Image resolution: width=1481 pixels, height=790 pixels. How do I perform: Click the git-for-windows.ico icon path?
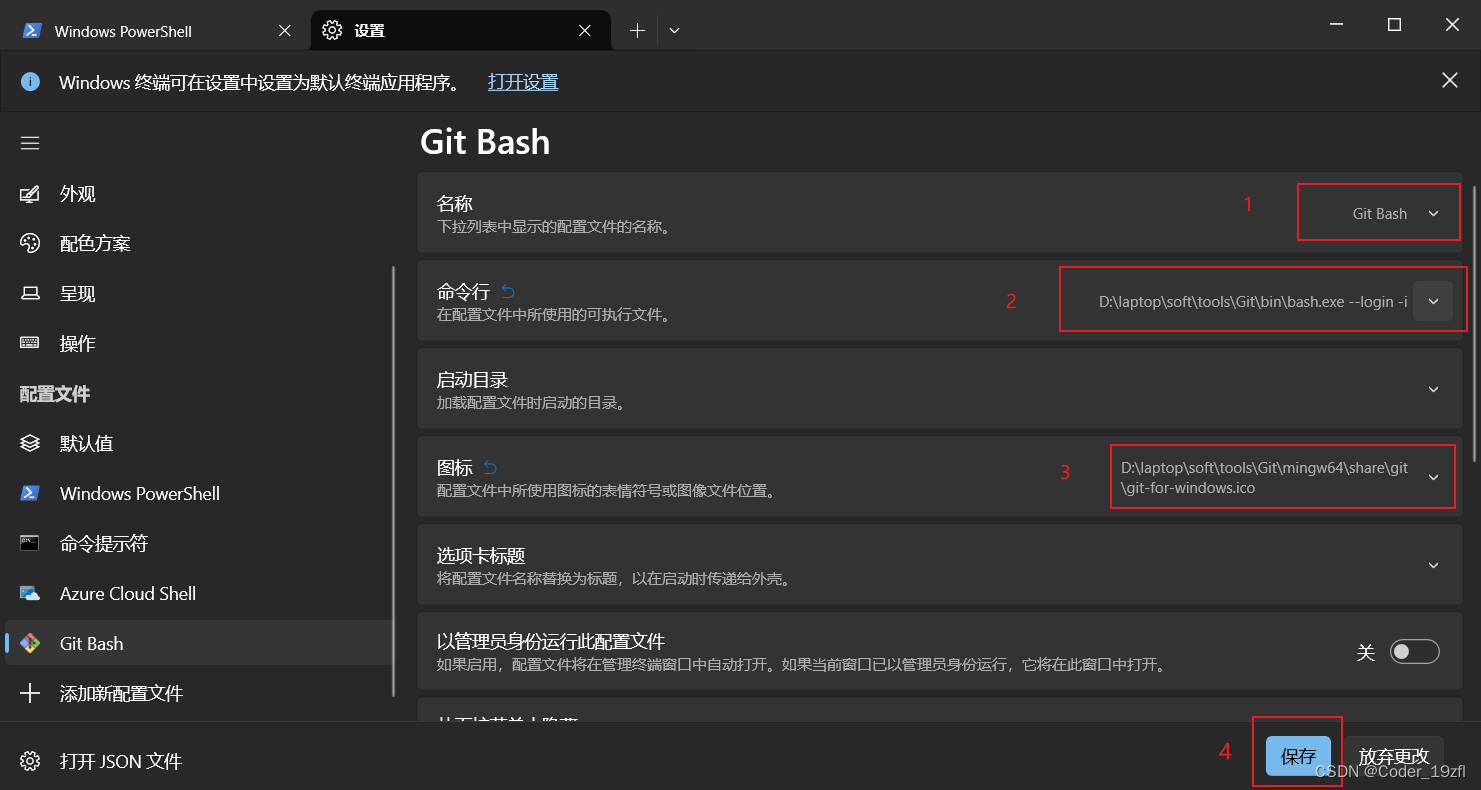[x=1264, y=478]
